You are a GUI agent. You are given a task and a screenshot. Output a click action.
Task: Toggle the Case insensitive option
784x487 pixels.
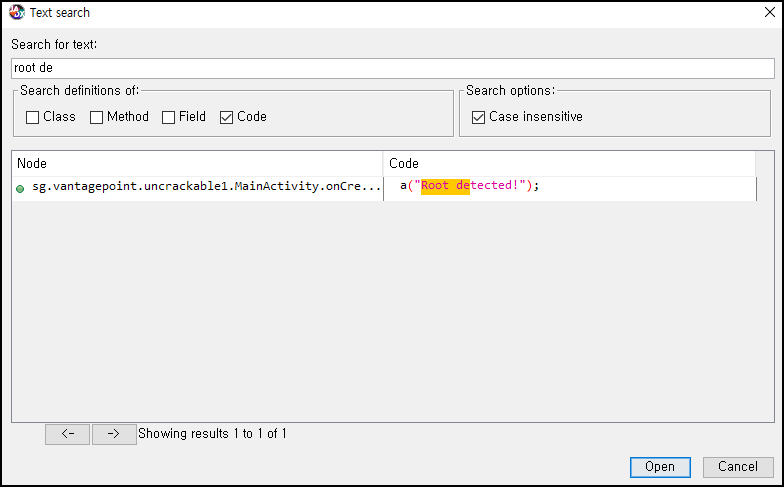478,118
